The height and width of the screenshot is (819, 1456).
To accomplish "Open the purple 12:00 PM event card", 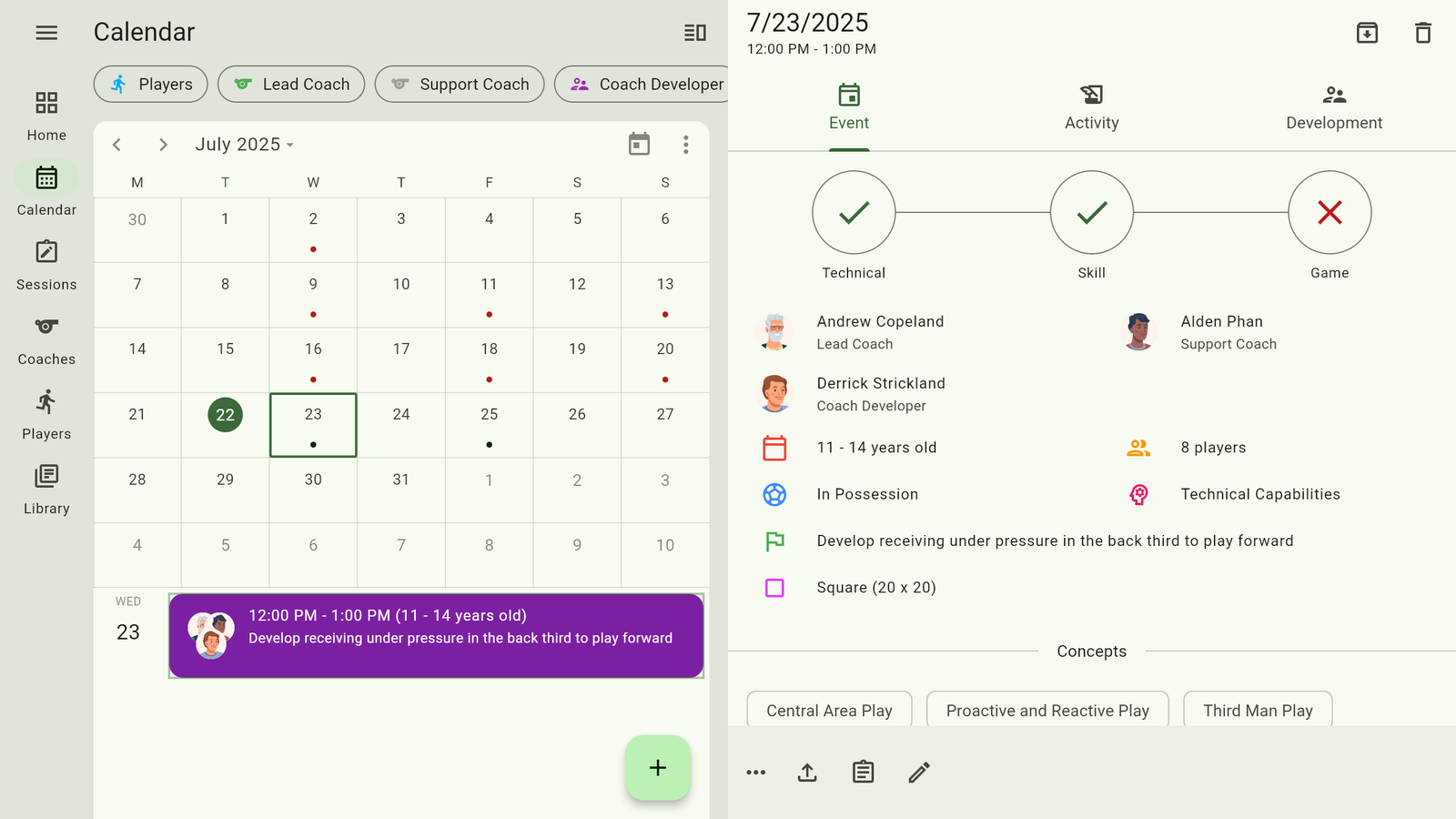I will point(437,636).
